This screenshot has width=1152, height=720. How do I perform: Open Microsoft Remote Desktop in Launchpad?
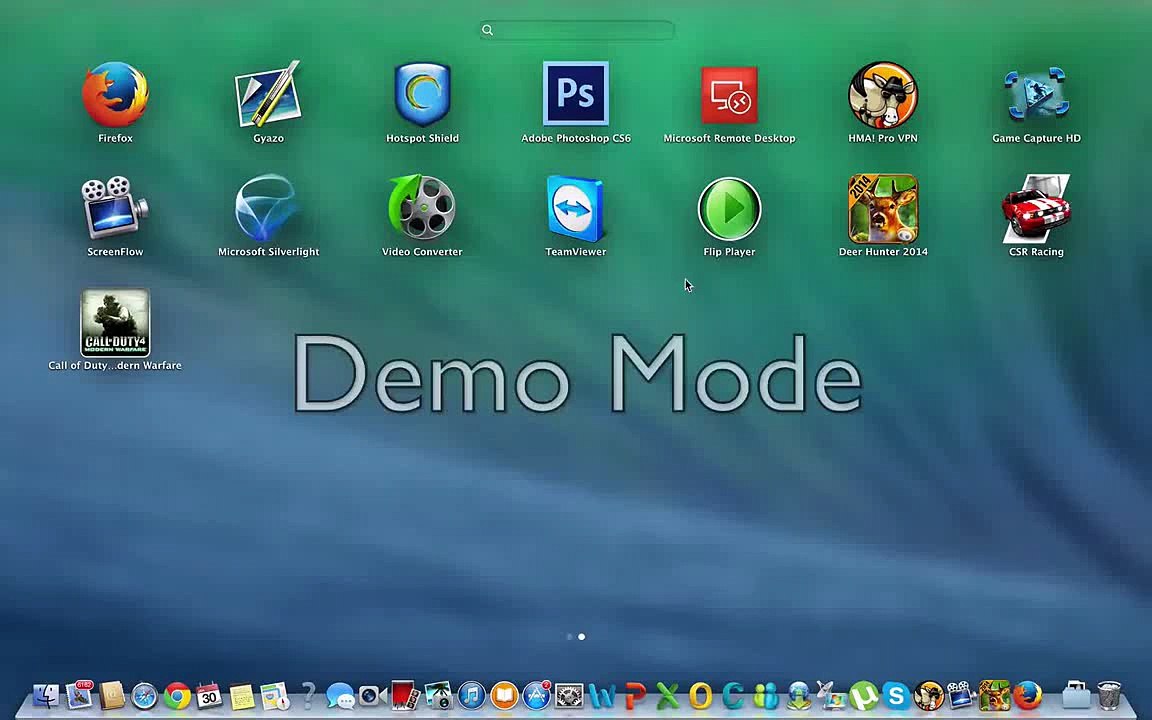730,95
